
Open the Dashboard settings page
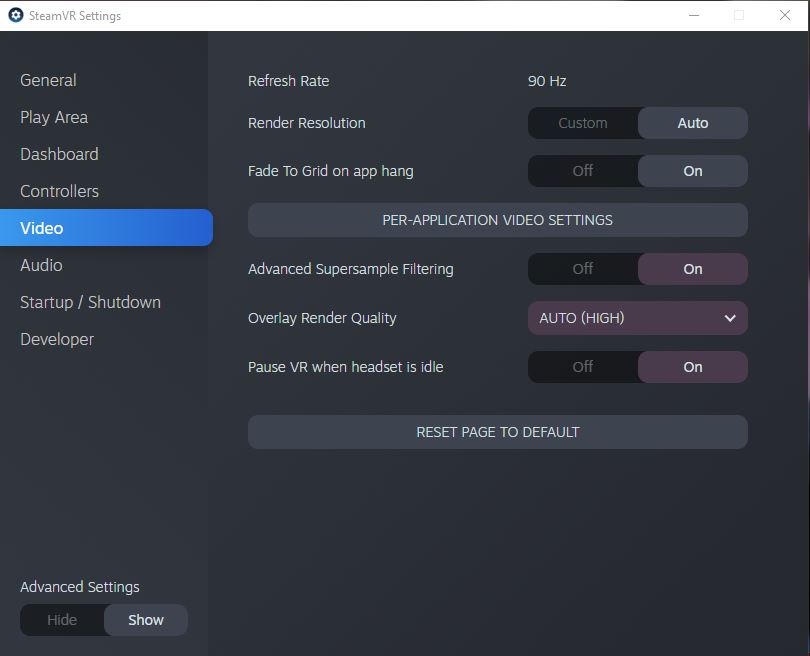tap(58, 154)
